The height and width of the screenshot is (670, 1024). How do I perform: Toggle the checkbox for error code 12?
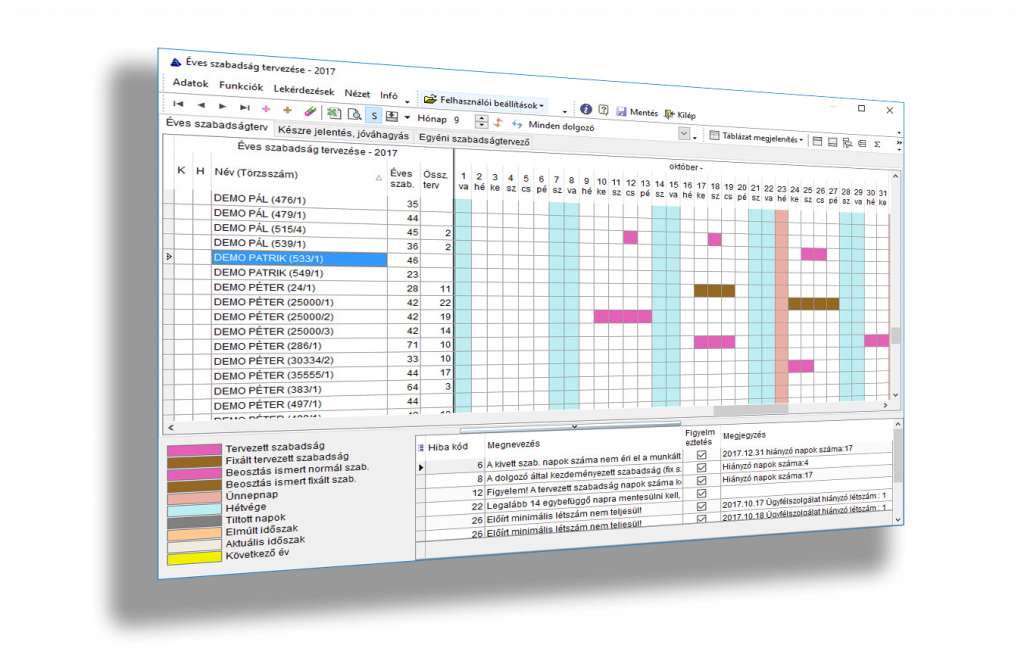pyautogui.click(x=700, y=480)
